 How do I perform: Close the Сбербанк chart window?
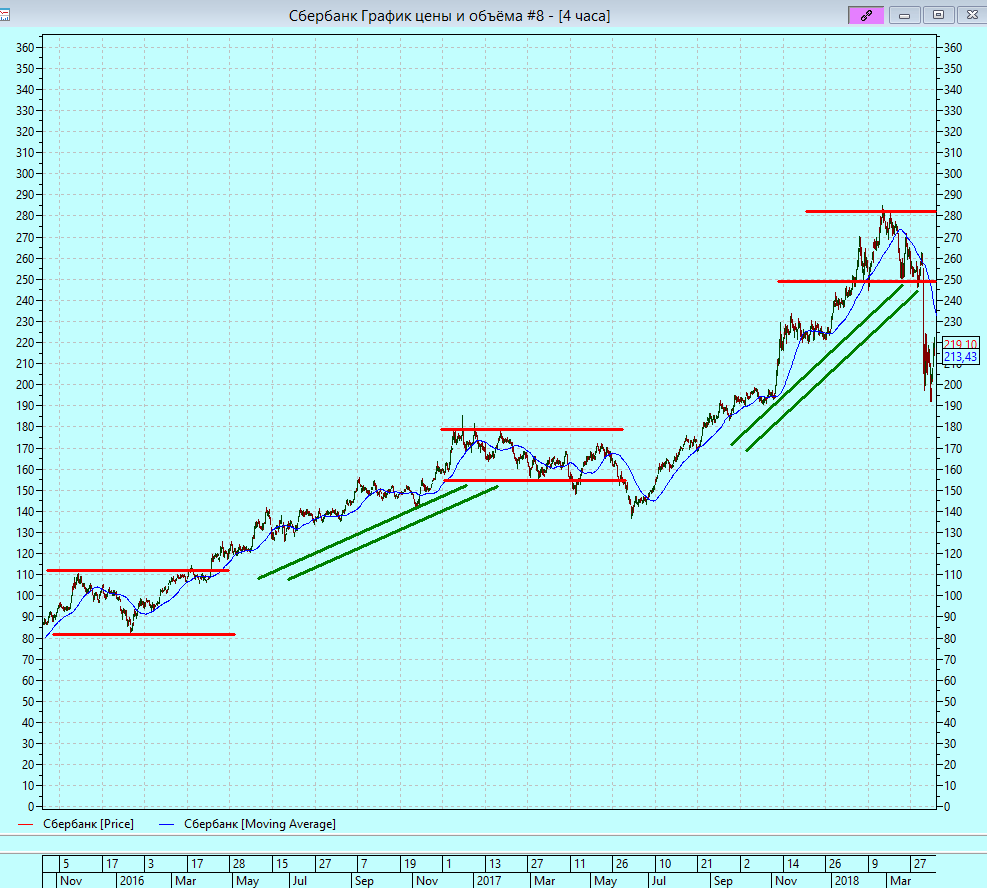(971, 15)
